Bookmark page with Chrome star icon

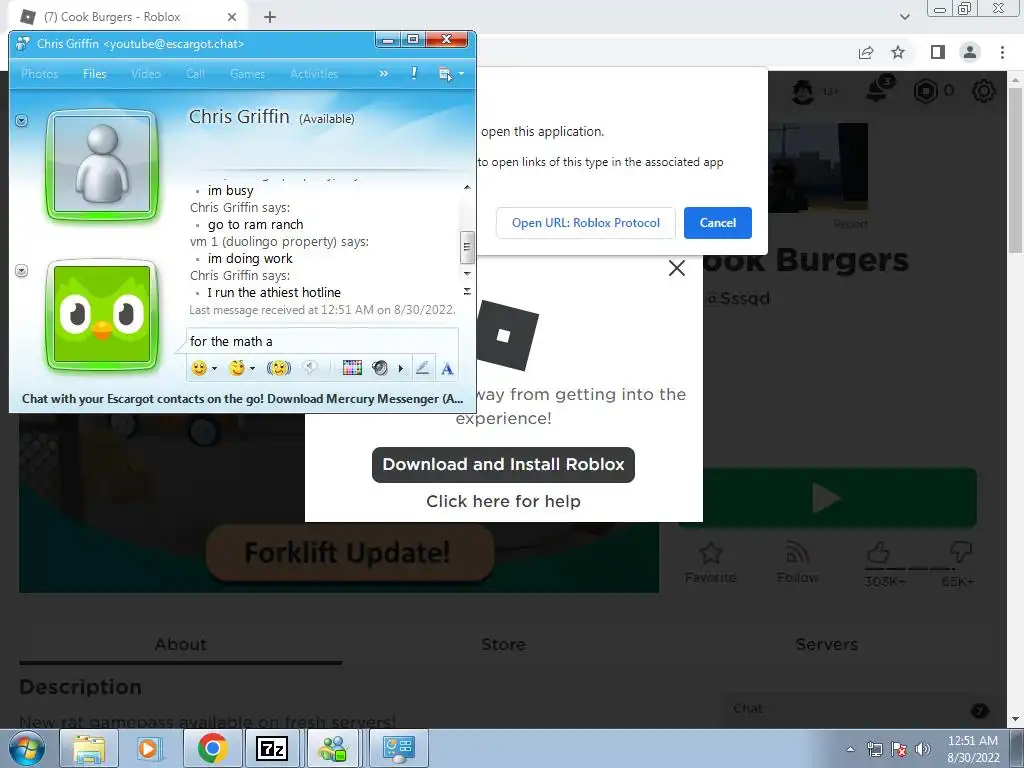(x=899, y=52)
